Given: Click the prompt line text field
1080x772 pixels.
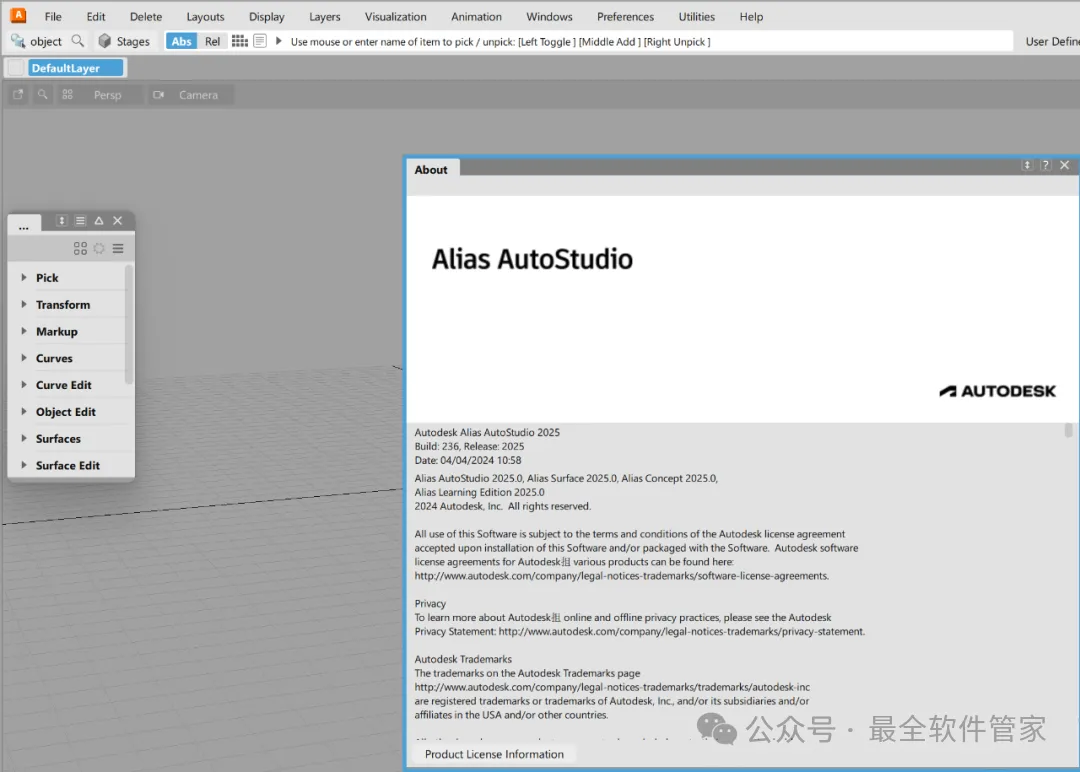Looking at the screenshot, I should tap(647, 41).
